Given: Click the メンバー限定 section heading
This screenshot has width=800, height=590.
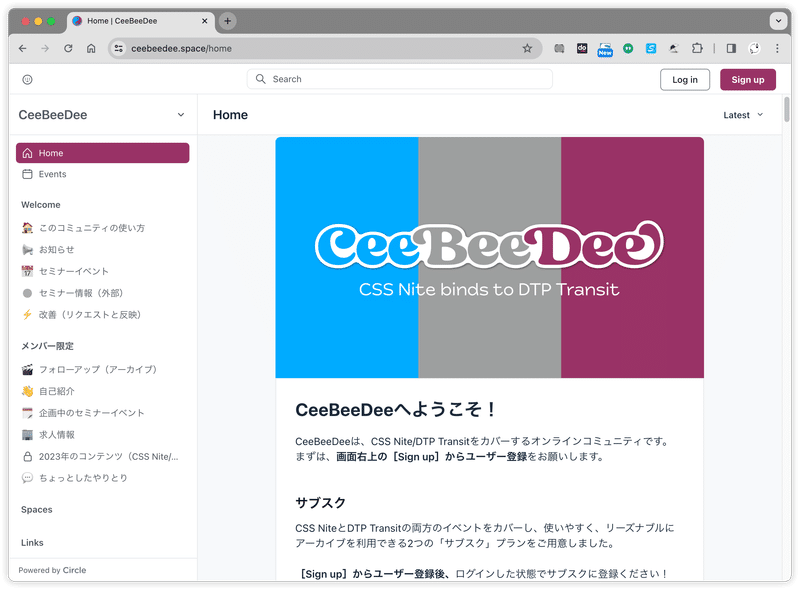Looking at the screenshot, I should click(x=47, y=346).
